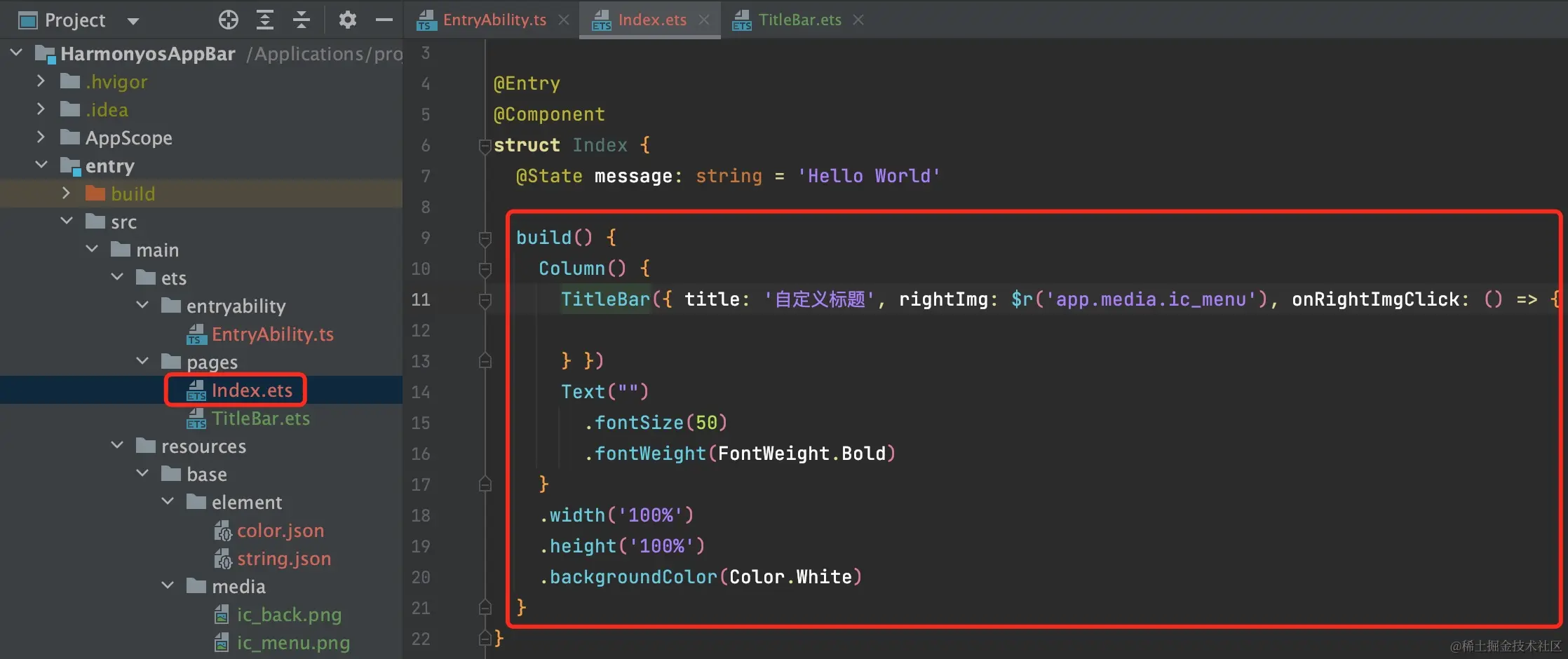The height and width of the screenshot is (659, 1568).
Task: Select Index.ets in the project tree
Action: point(252,390)
